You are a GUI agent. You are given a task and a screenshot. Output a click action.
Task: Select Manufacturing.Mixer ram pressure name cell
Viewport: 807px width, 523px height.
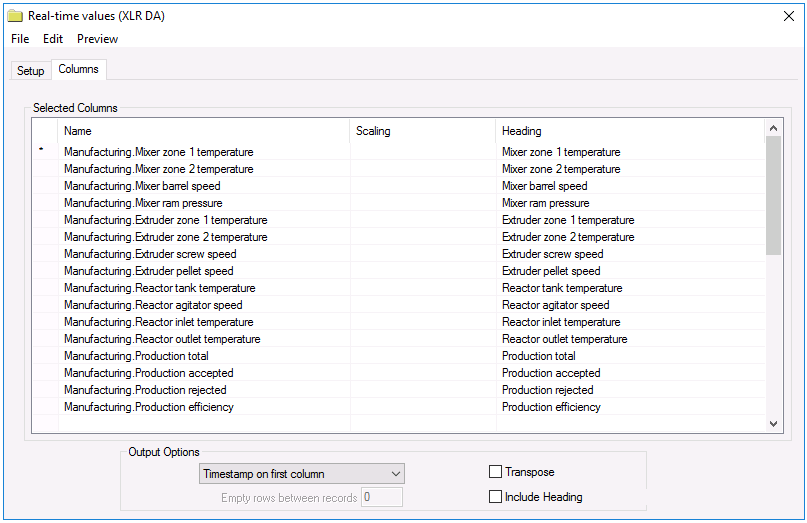coord(204,203)
